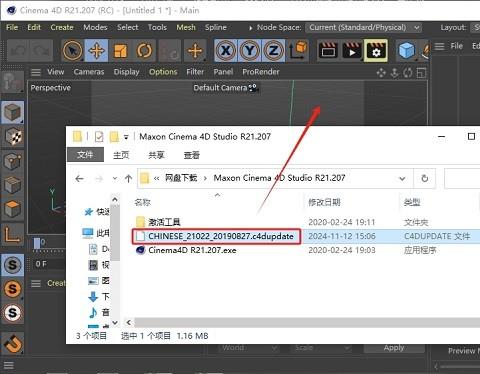Toggle Viewport Solo off icon
Image resolution: width=480 pixels, height=374 pixels.
pos(12,265)
